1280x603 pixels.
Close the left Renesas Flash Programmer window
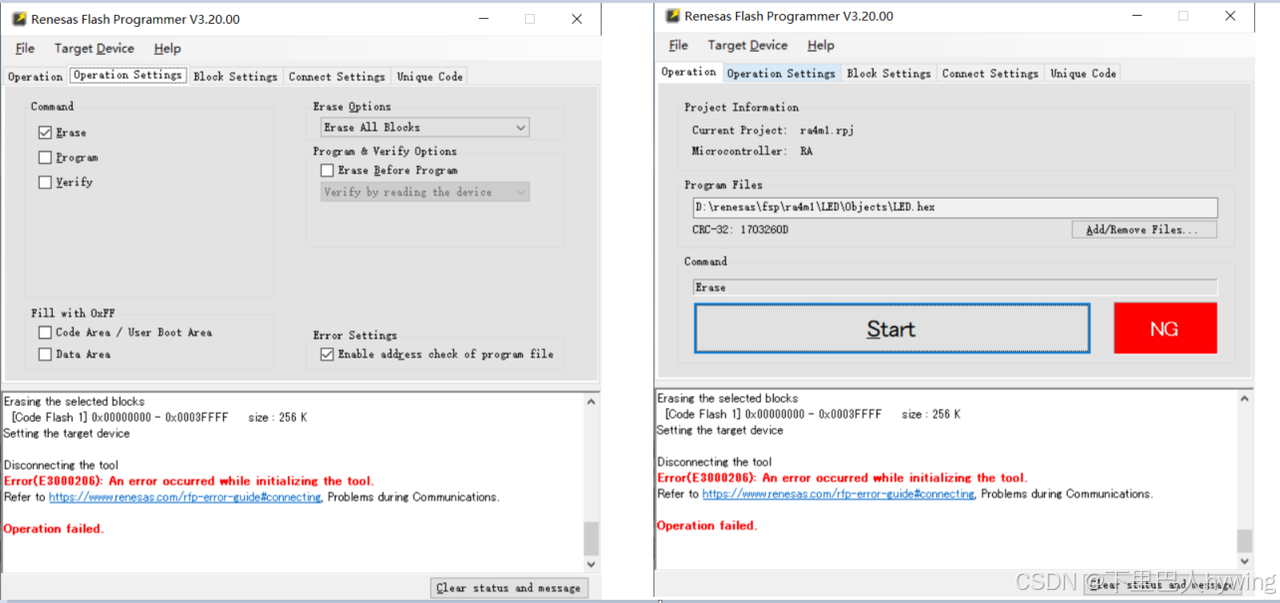point(577,19)
